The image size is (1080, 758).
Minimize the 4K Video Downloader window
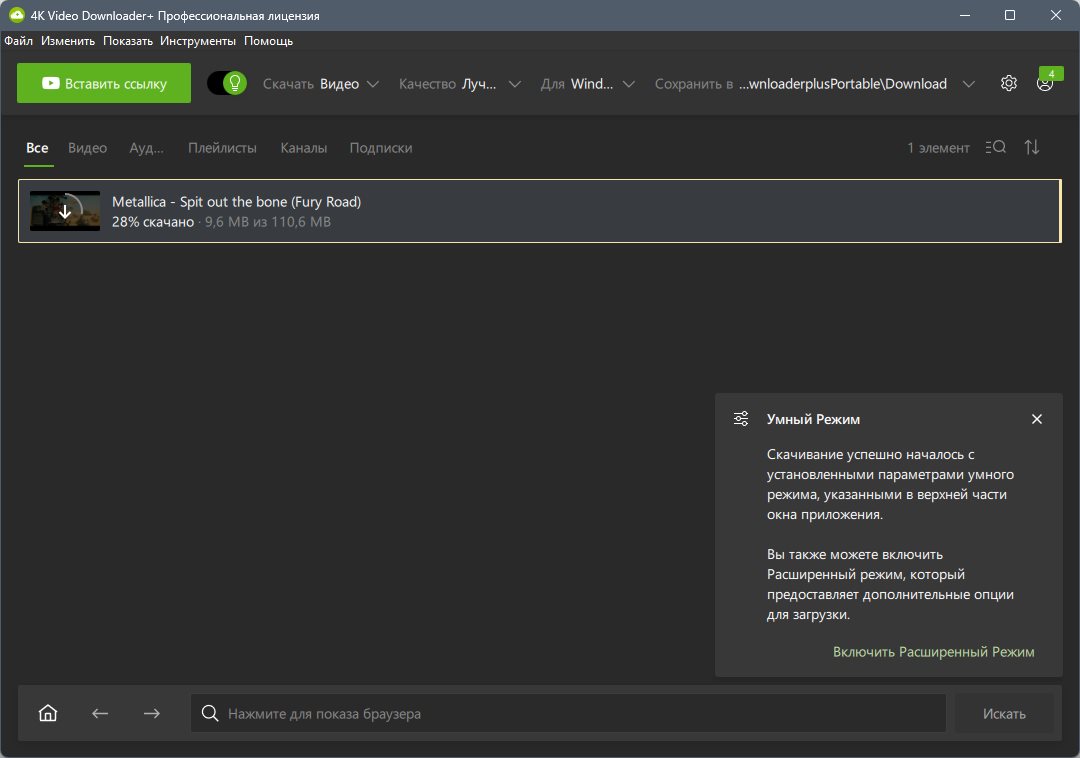pyautogui.click(x=965, y=15)
